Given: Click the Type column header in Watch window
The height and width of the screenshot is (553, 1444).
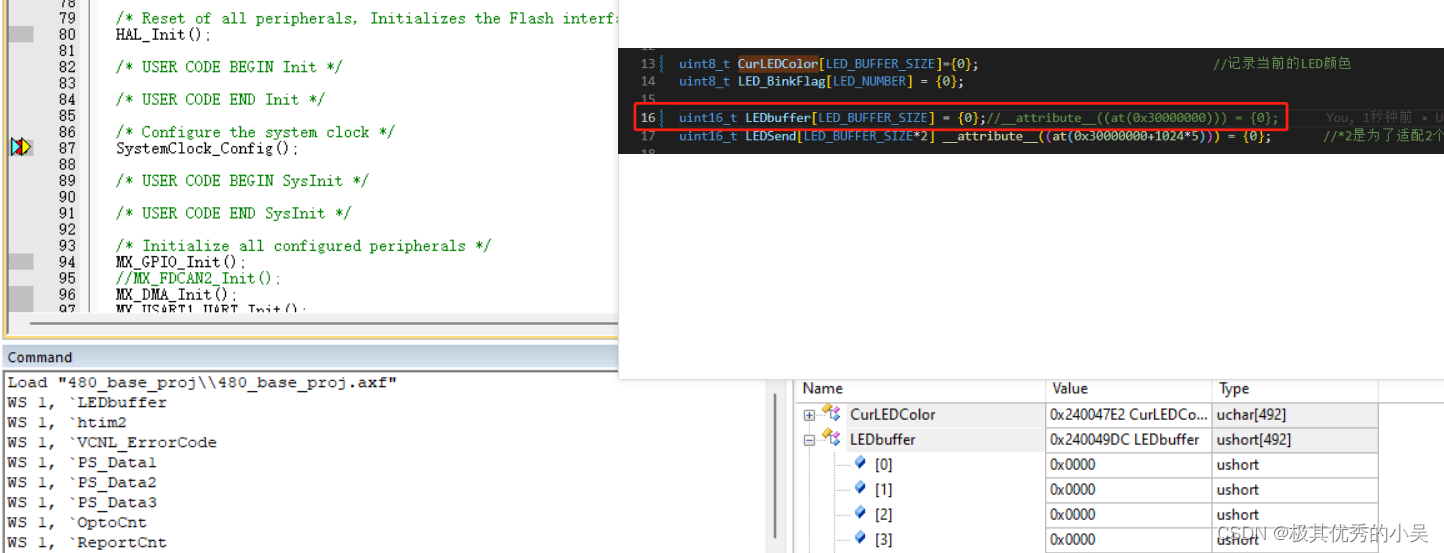Looking at the screenshot, I should click(x=1295, y=389).
